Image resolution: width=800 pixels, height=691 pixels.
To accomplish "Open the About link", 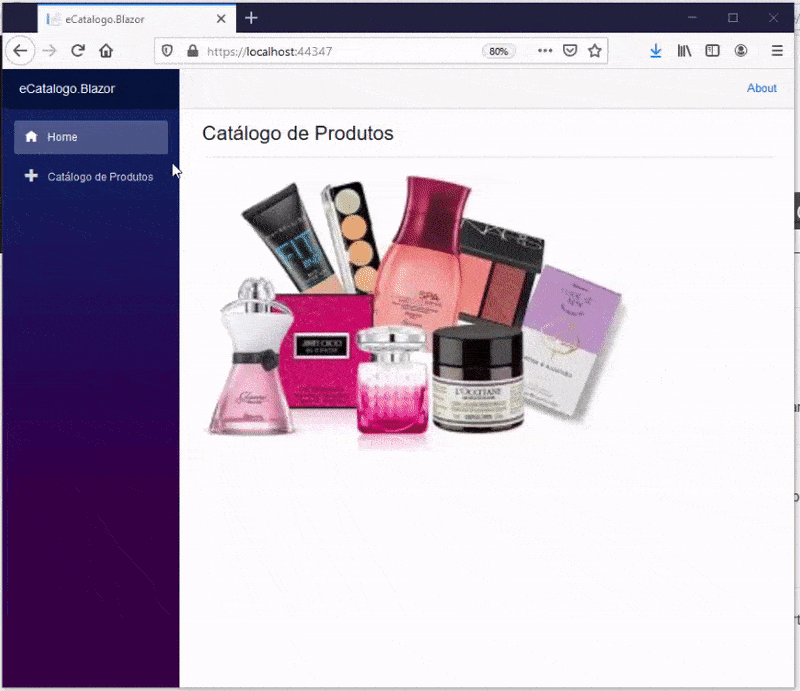I will (762, 88).
